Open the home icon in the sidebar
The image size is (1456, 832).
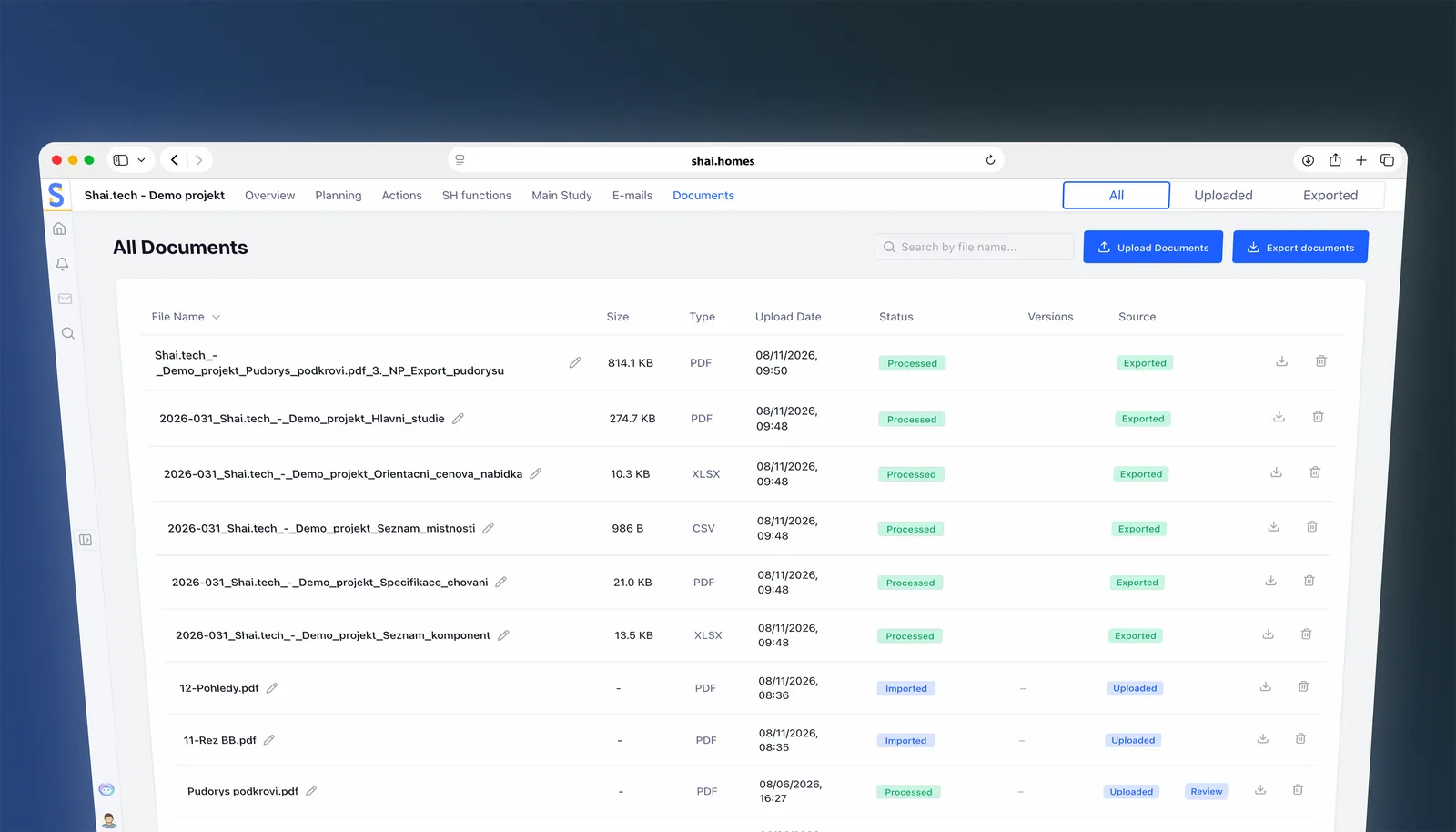[59, 228]
